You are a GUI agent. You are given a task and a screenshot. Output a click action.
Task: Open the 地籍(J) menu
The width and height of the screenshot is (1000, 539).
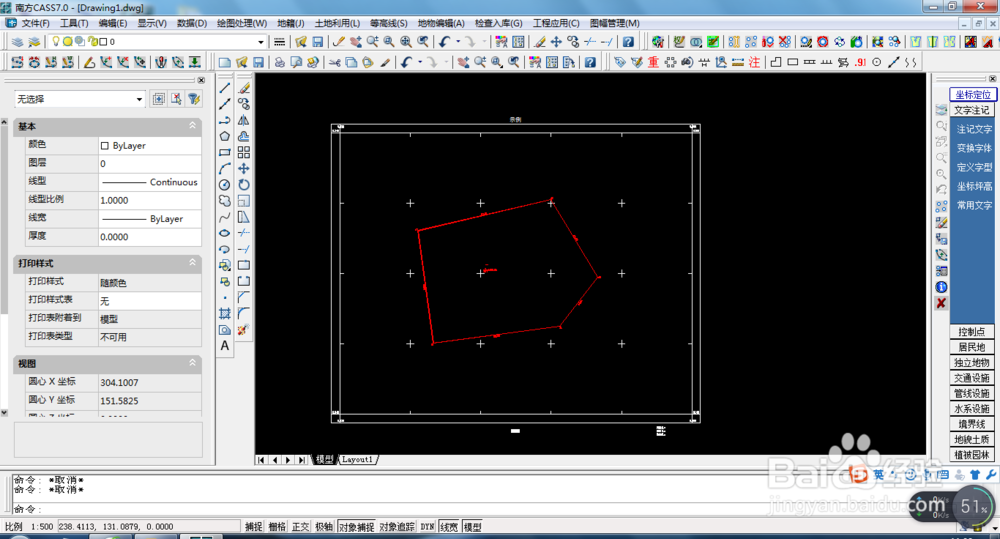(x=290, y=23)
